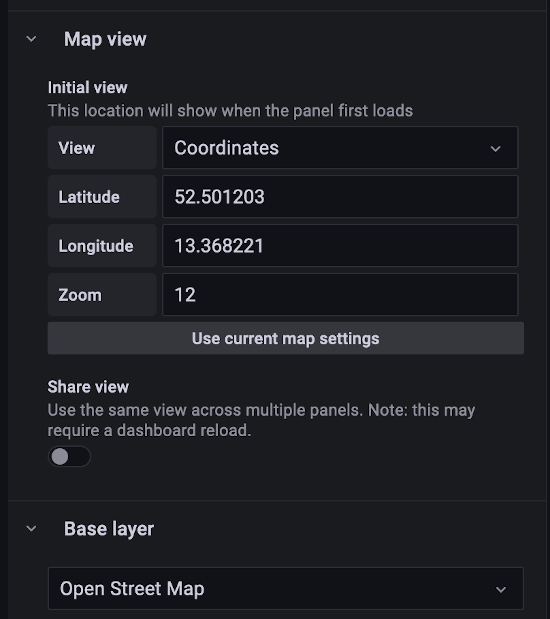Click the dropdown arrow in Coordinates field
This screenshot has height=619, width=550.
tap(496, 148)
